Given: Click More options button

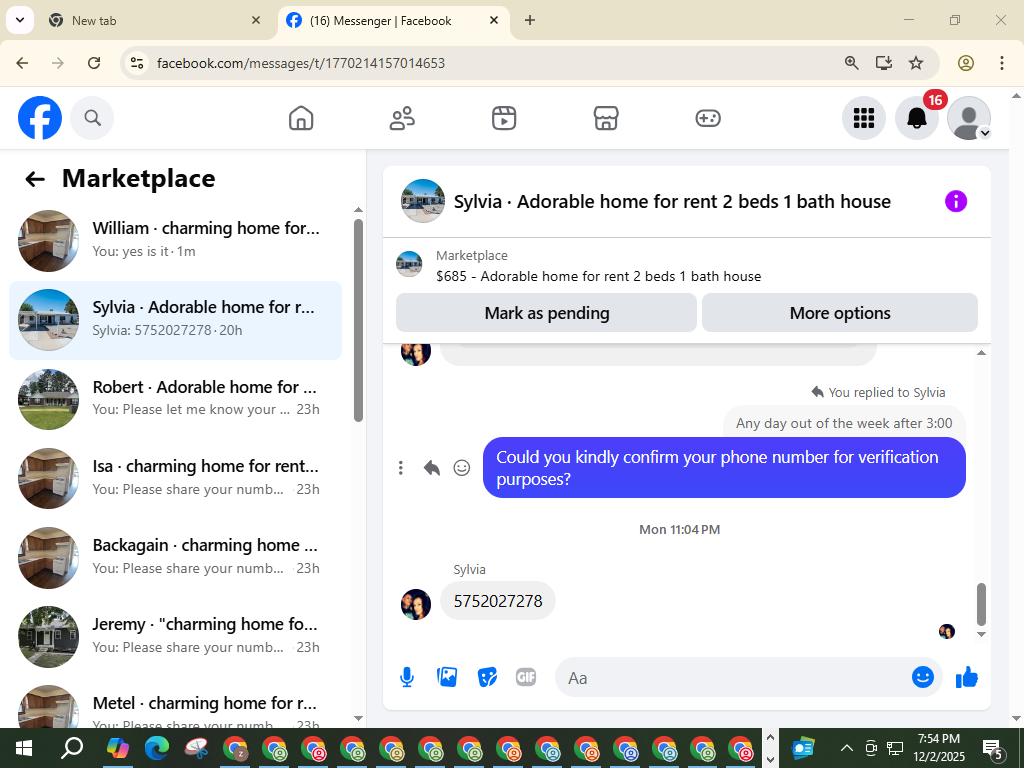Looking at the screenshot, I should coord(840,313).
